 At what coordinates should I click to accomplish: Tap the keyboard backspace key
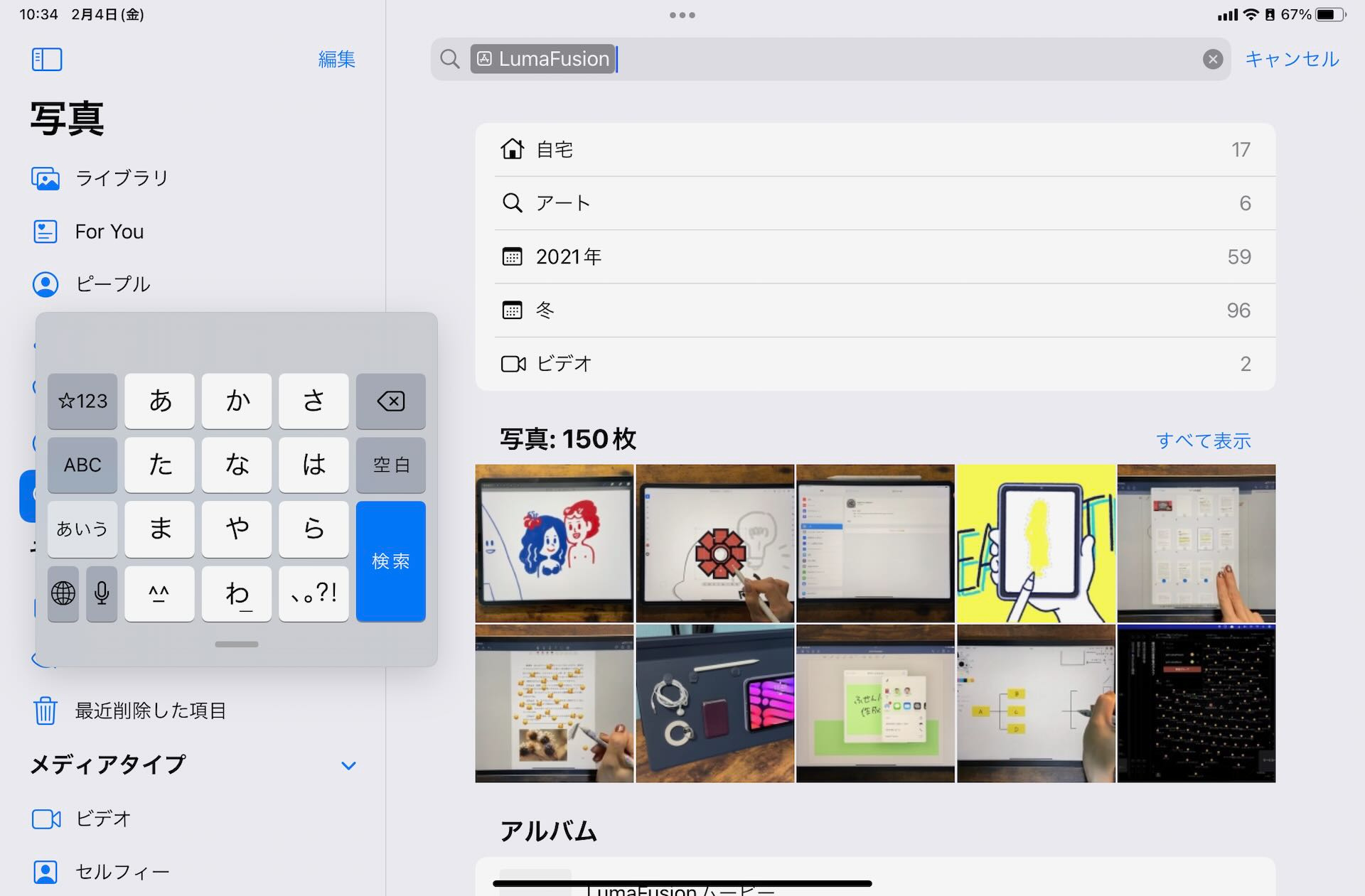pyautogui.click(x=390, y=401)
